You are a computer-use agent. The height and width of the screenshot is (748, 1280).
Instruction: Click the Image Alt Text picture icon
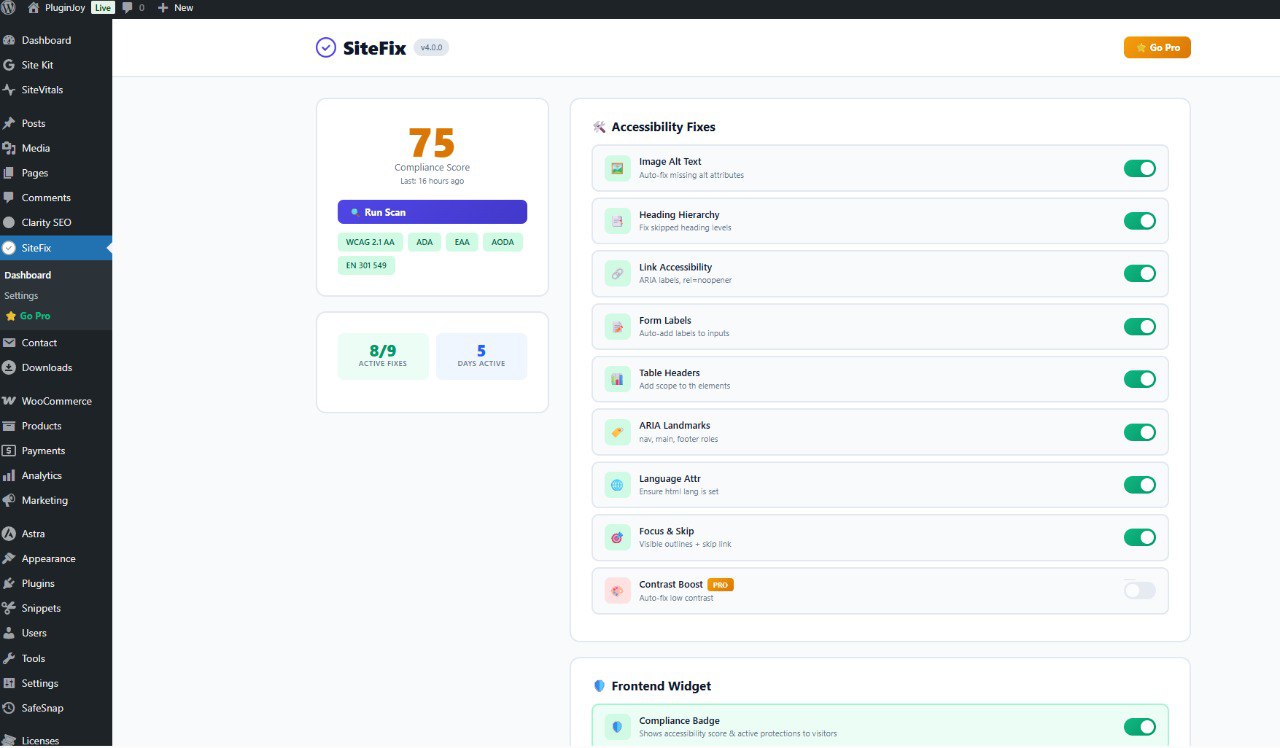coord(617,168)
